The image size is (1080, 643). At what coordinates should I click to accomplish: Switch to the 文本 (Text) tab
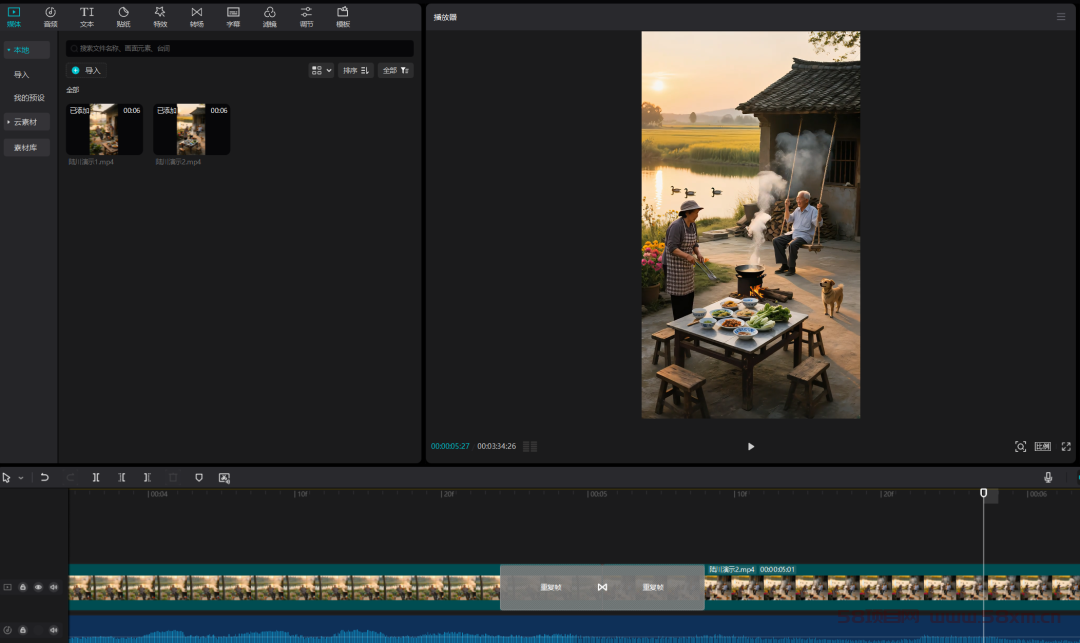click(87, 16)
